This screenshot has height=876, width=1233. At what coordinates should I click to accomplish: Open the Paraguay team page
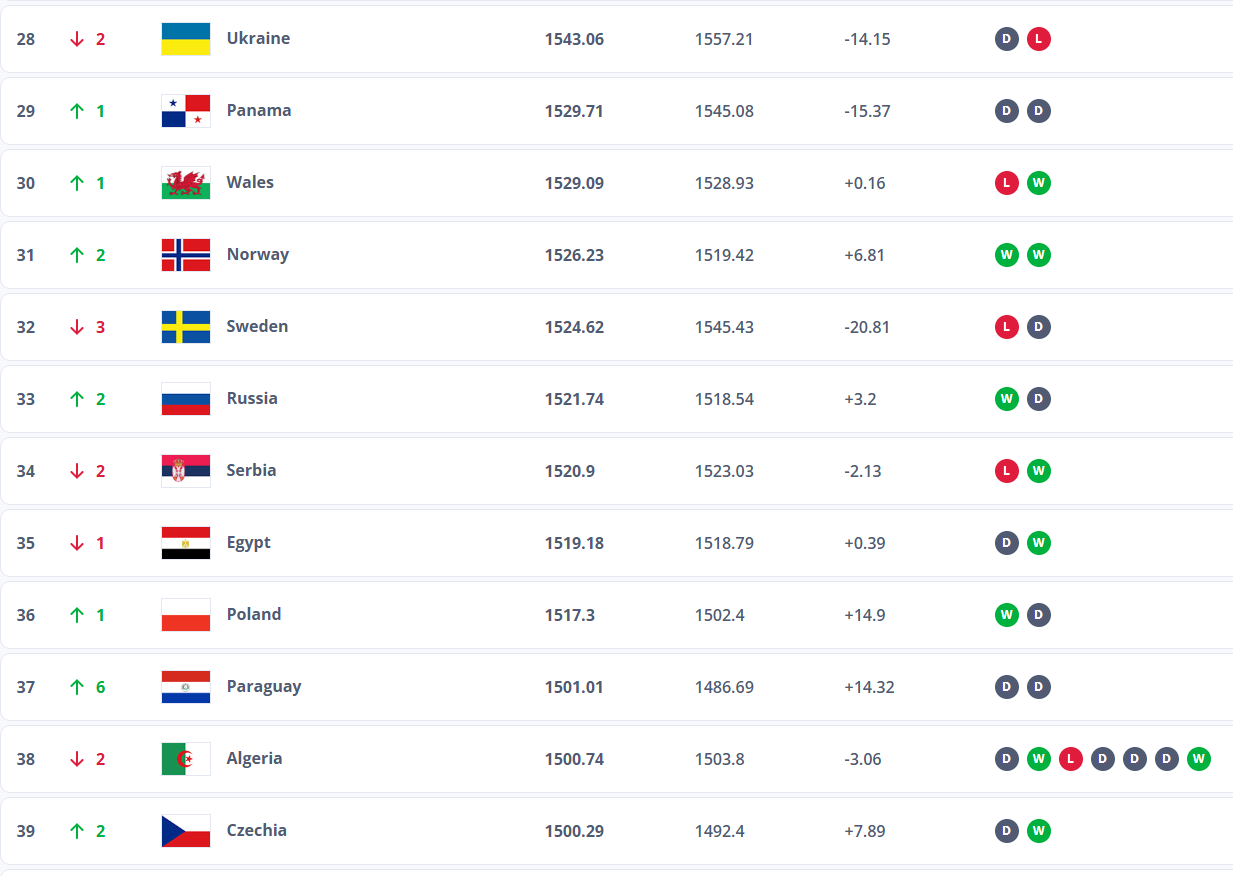pyautogui.click(x=263, y=686)
